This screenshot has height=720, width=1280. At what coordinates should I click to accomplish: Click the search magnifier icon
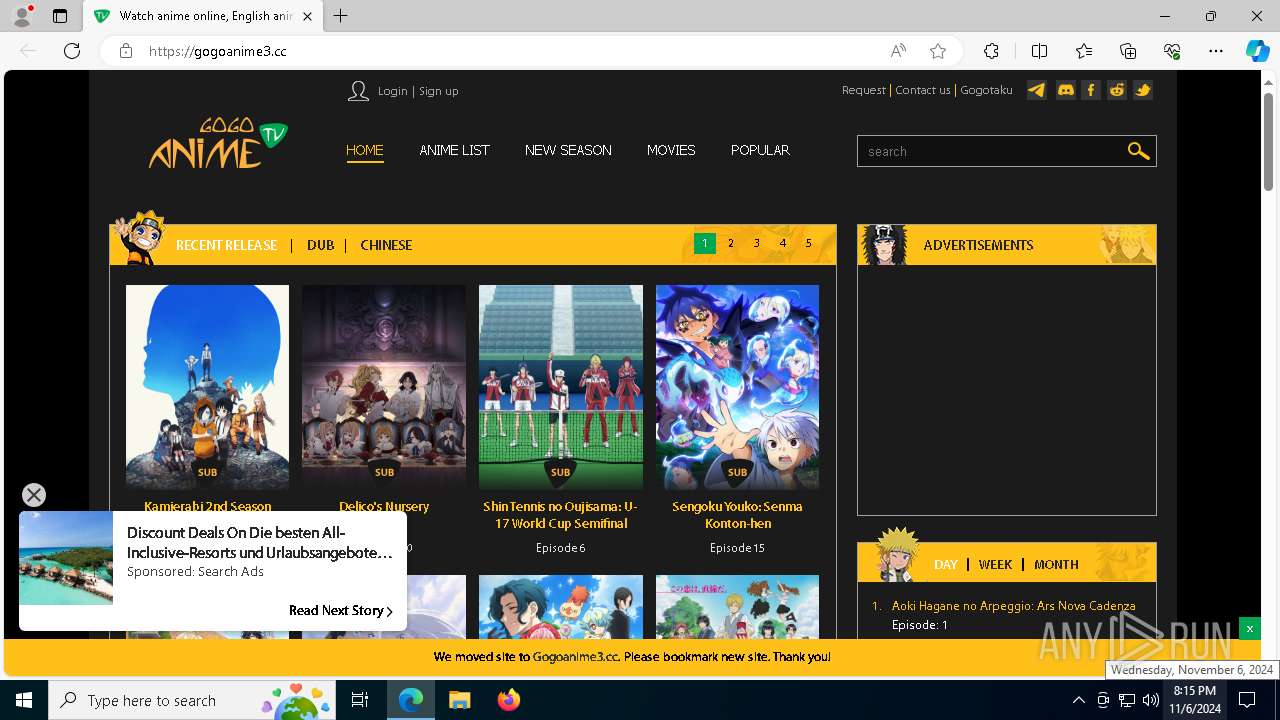[x=1138, y=151]
